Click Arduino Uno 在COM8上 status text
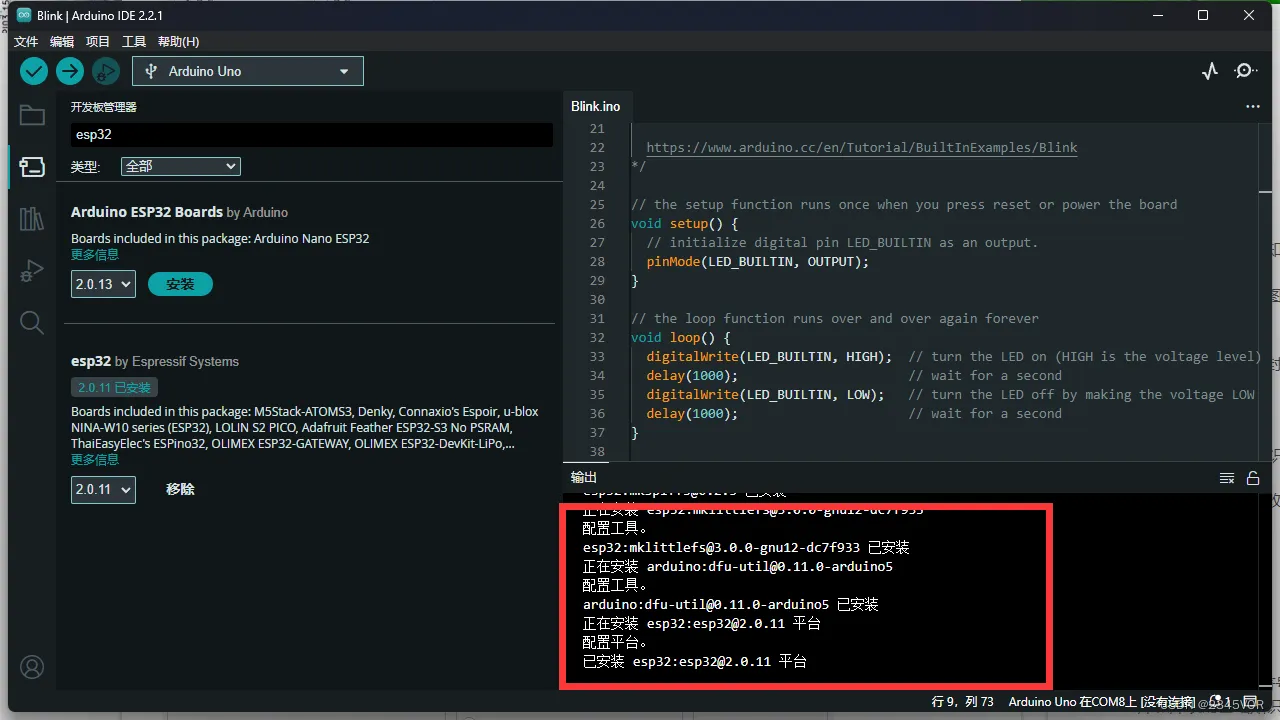This screenshot has width=1280, height=720. [1102, 702]
